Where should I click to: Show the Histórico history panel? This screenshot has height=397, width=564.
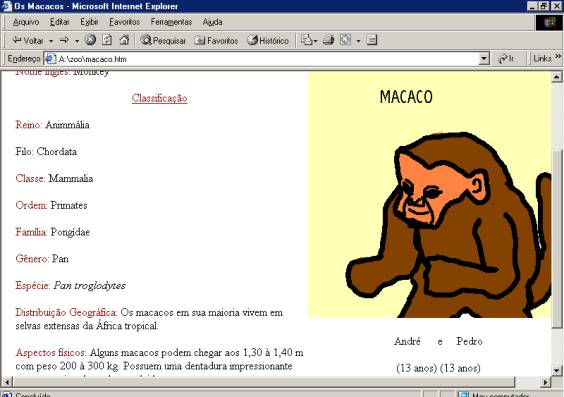click(x=268, y=40)
